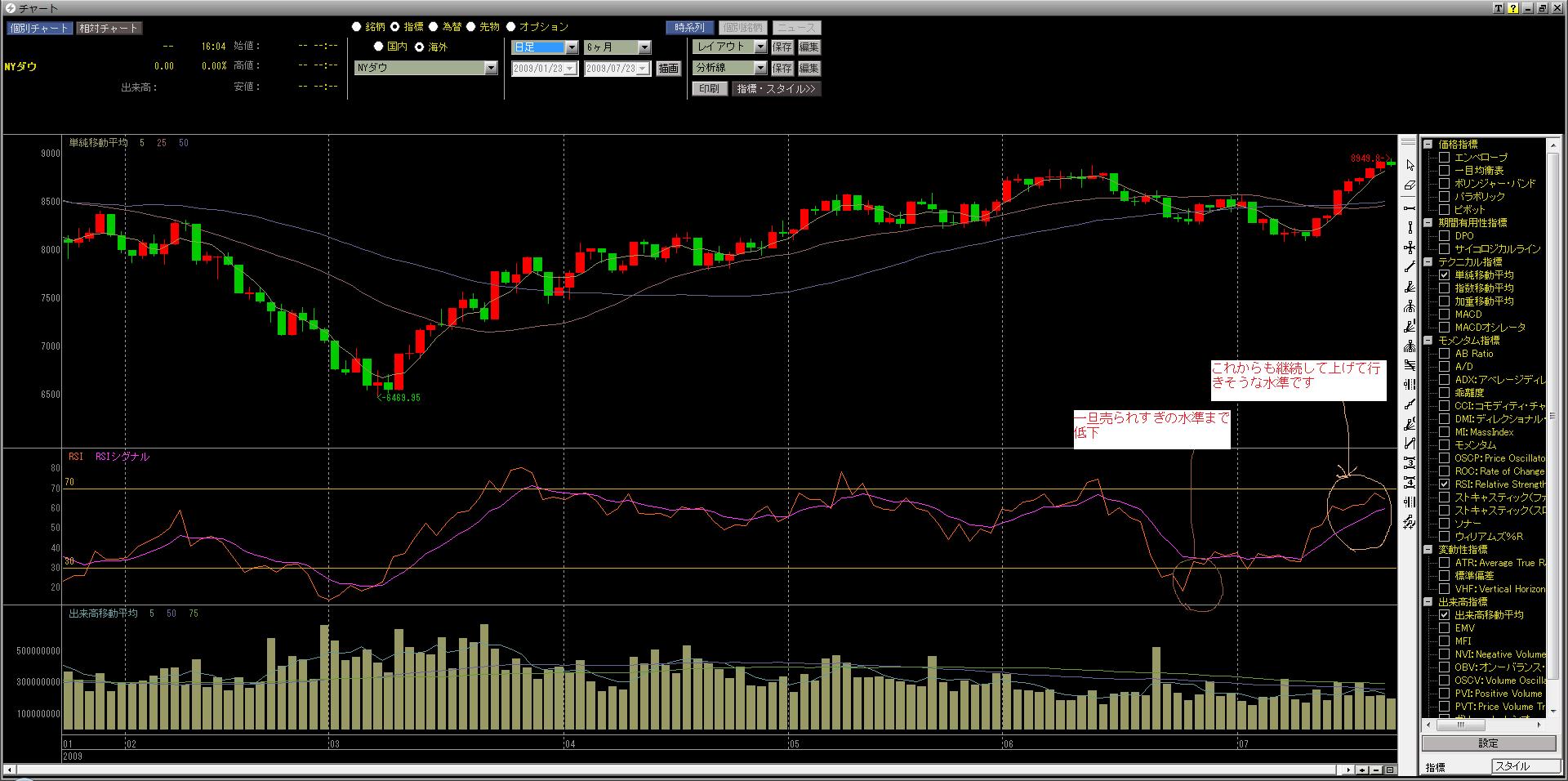Select the diagonal trend line tool

coord(1410,267)
